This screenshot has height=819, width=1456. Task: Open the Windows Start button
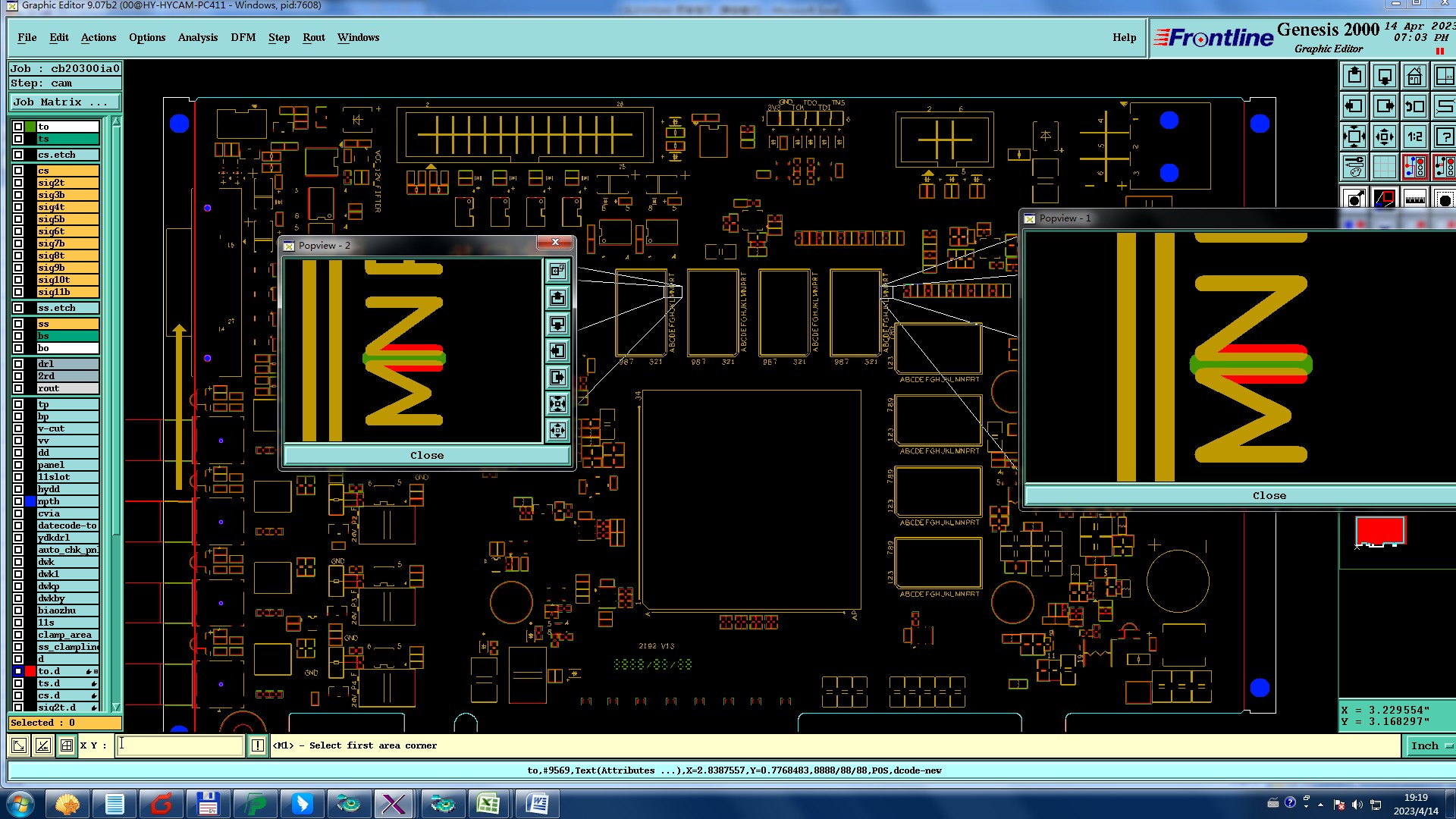(20, 804)
